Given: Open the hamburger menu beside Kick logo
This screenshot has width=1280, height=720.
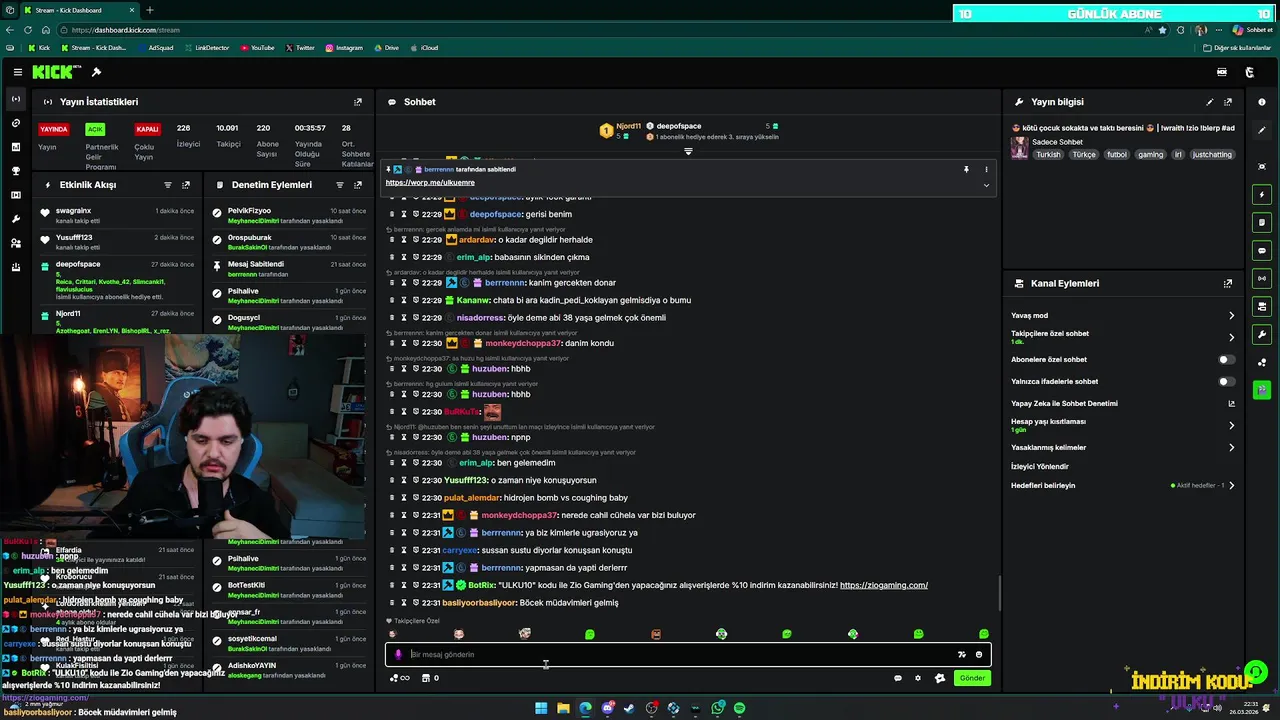Looking at the screenshot, I should coord(17,72).
